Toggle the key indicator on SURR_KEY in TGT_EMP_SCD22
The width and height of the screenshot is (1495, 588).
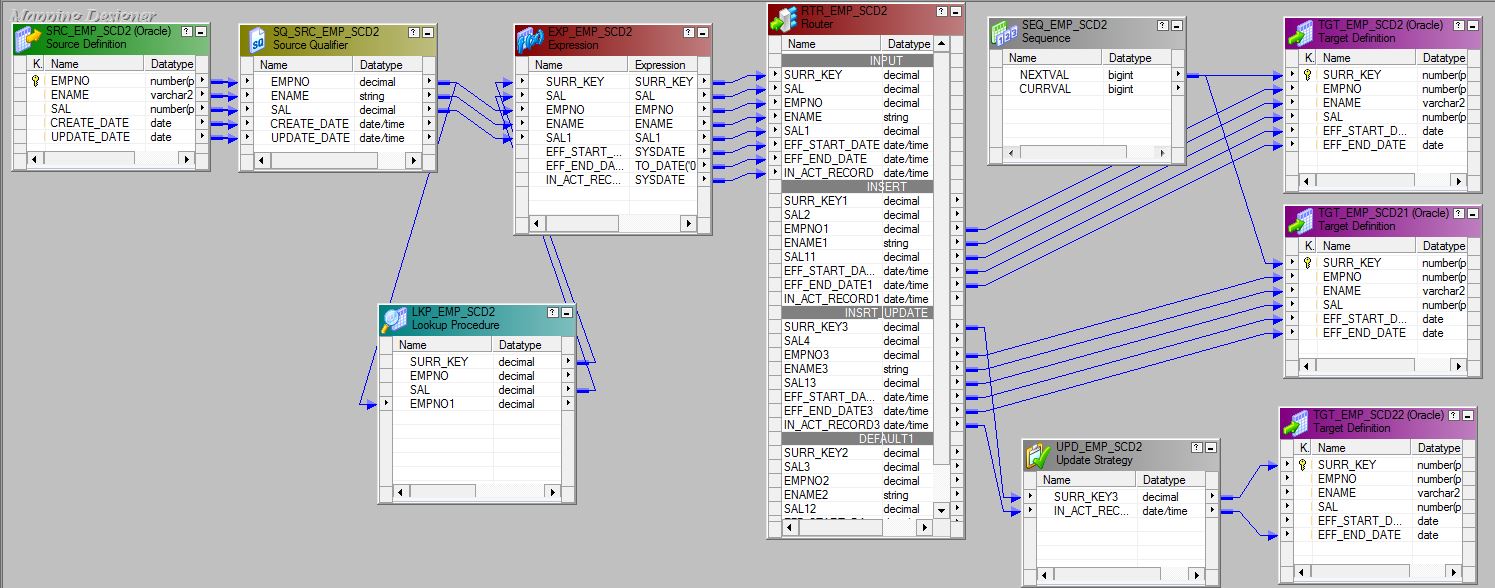point(1304,464)
